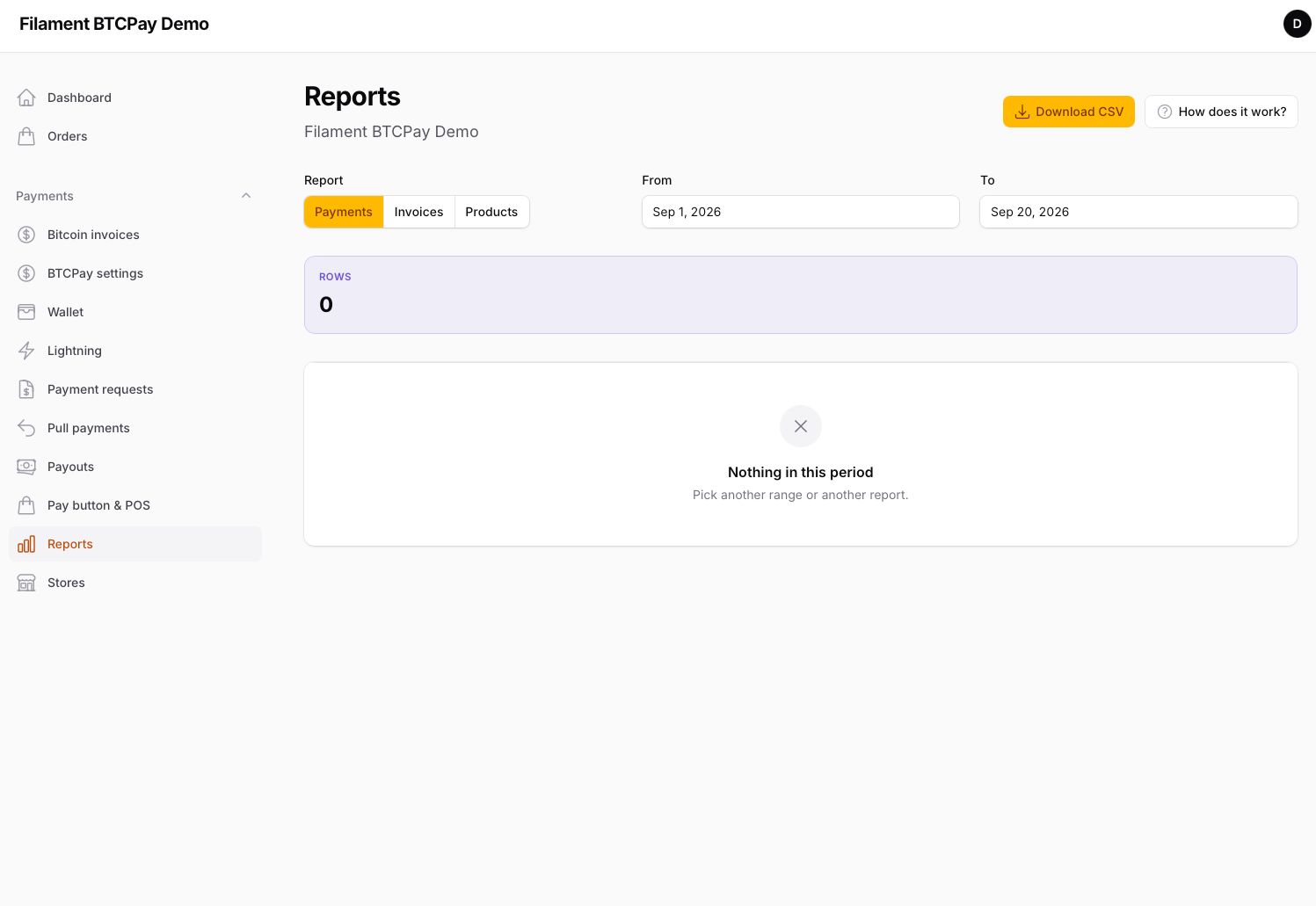Click the Payouts banknote icon
Screen dimensions: 1316x906
26,467
